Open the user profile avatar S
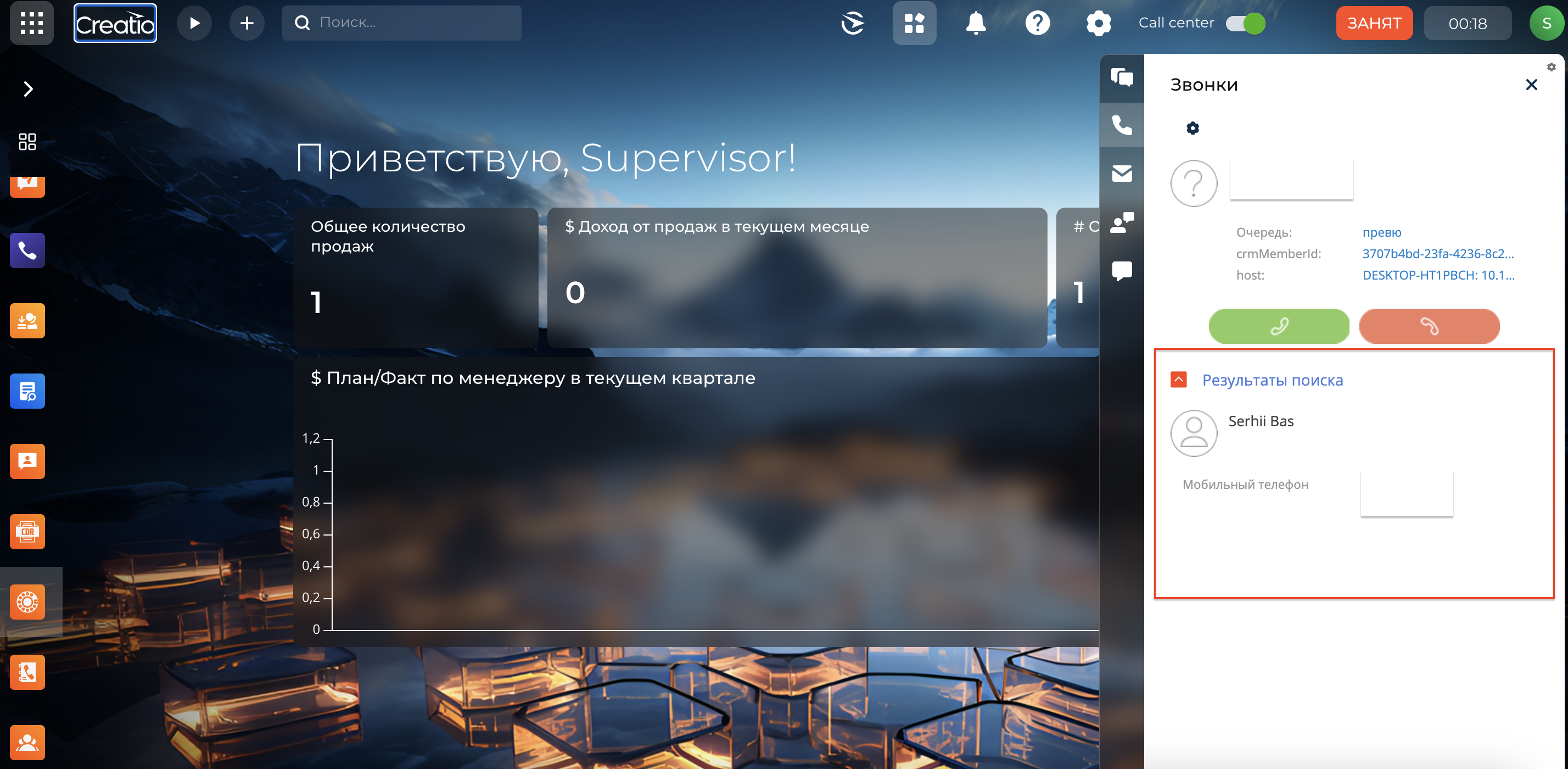1568x769 pixels. click(x=1546, y=23)
